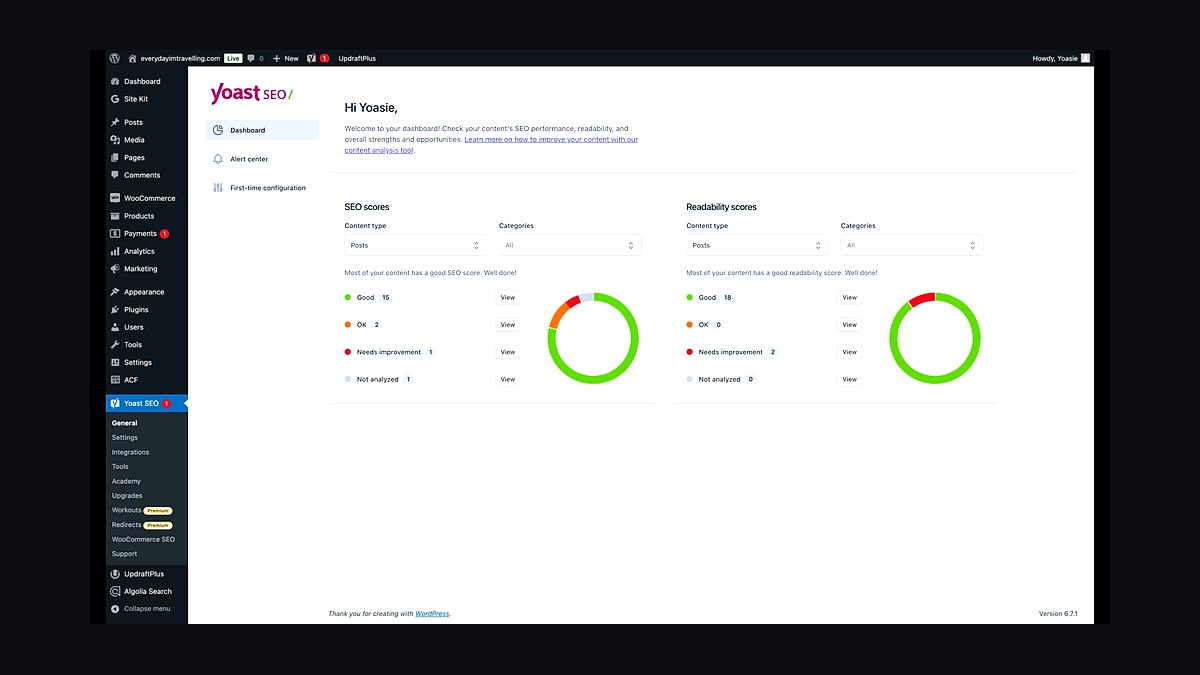Click the user avatar next to Howdy, Yoasie
Viewport: 1200px width, 675px height.
[1086, 58]
